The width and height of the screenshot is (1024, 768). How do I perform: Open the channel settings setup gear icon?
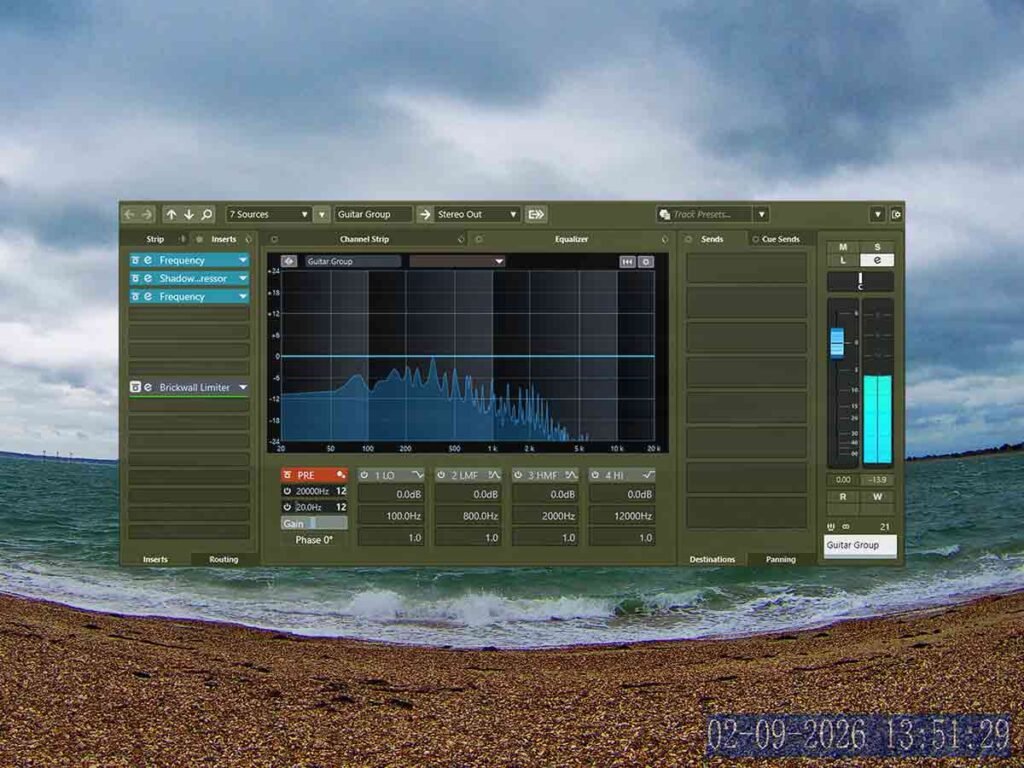896,214
